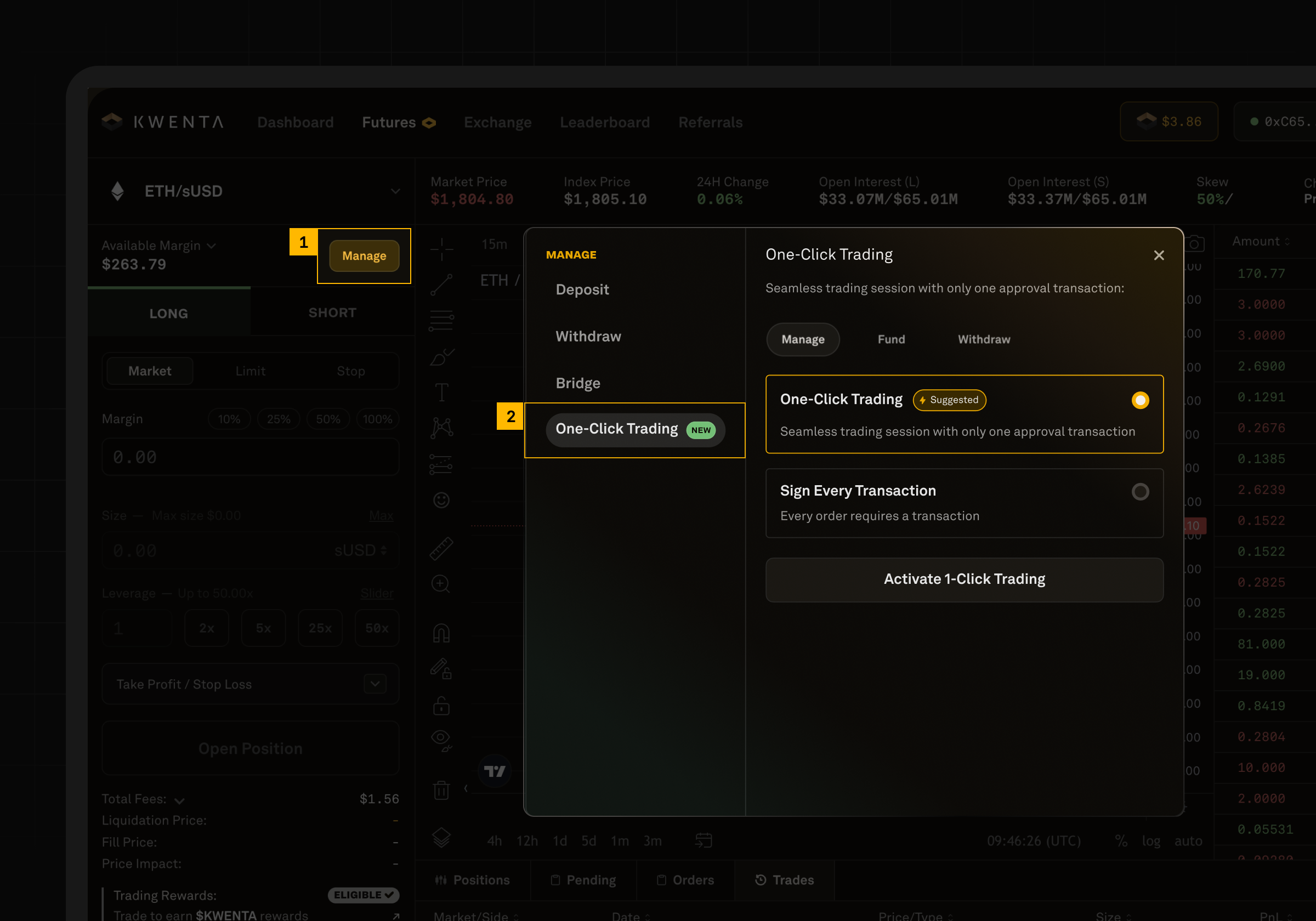Image resolution: width=1316 pixels, height=921 pixels.
Task: Open the emoji icons tool
Action: (x=441, y=501)
